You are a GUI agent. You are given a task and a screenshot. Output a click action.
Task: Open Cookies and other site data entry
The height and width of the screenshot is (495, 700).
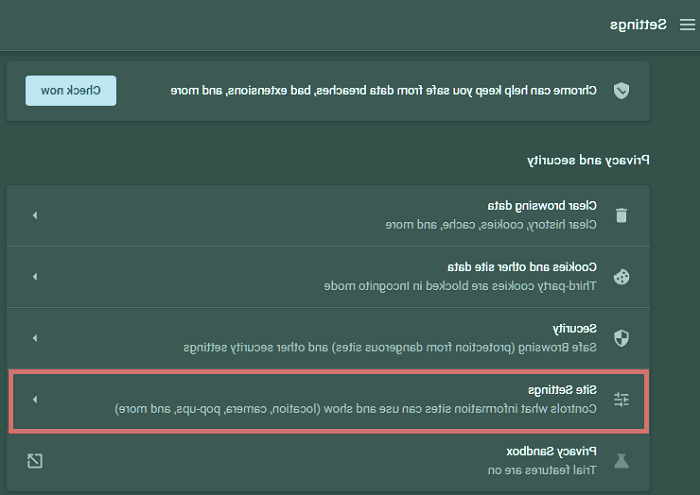pyautogui.click(x=328, y=277)
